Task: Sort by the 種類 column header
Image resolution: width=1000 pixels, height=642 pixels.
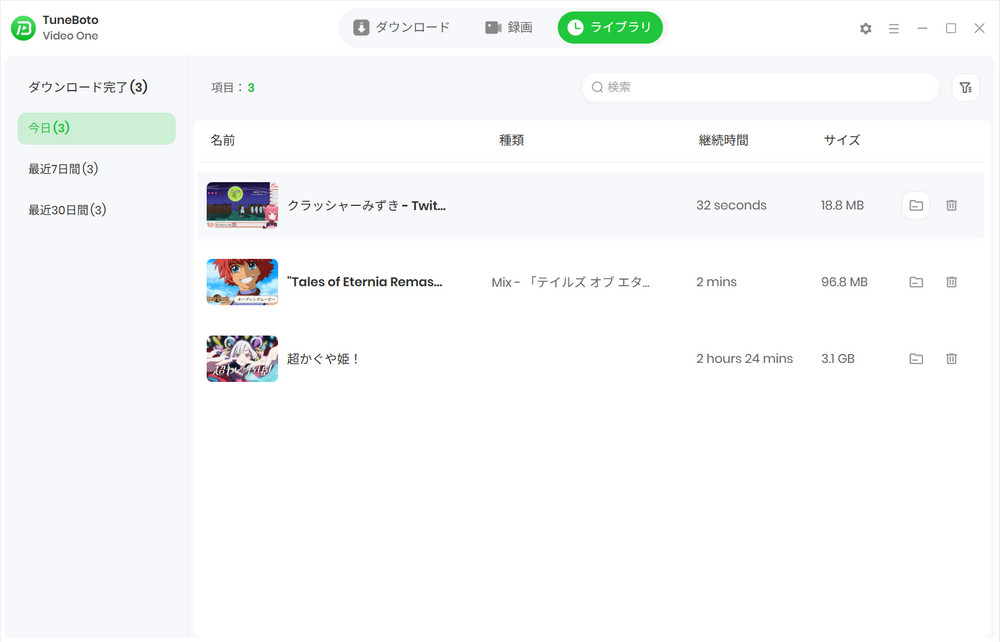Action: [511, 140]
